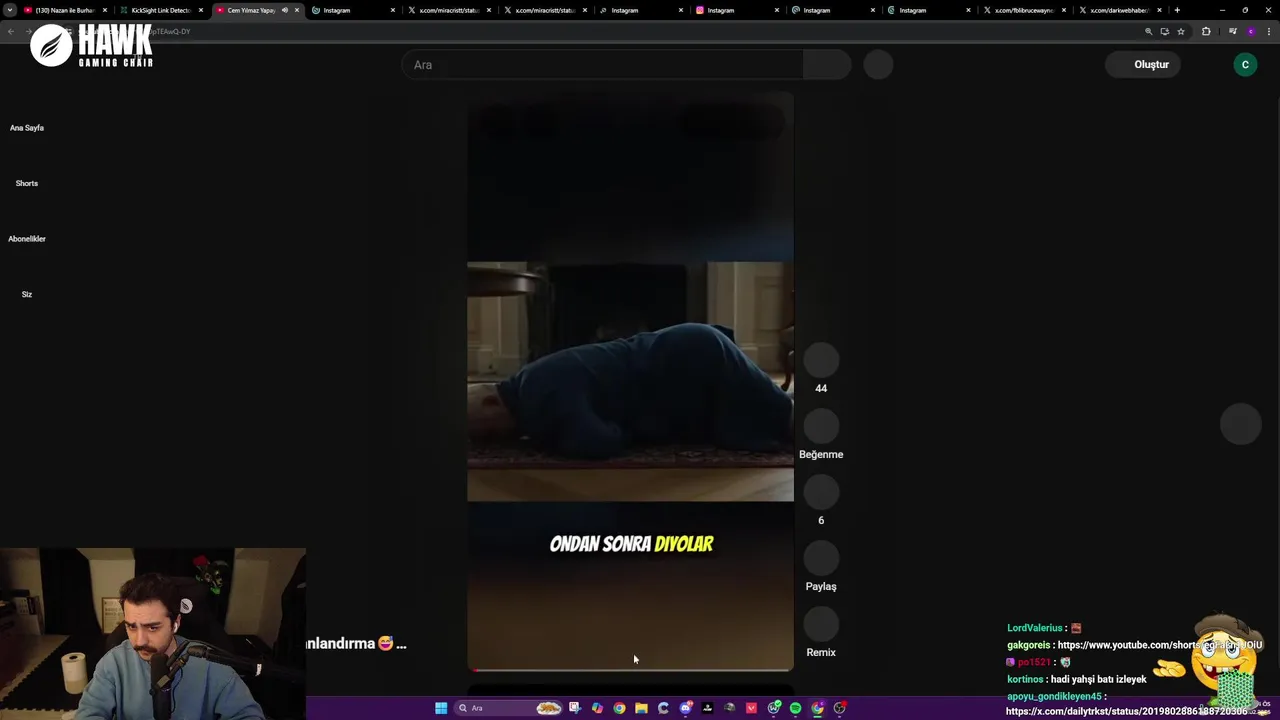Open the Windows Start menu
This screenshot has height=720, width=1280.
click(441, 708)
